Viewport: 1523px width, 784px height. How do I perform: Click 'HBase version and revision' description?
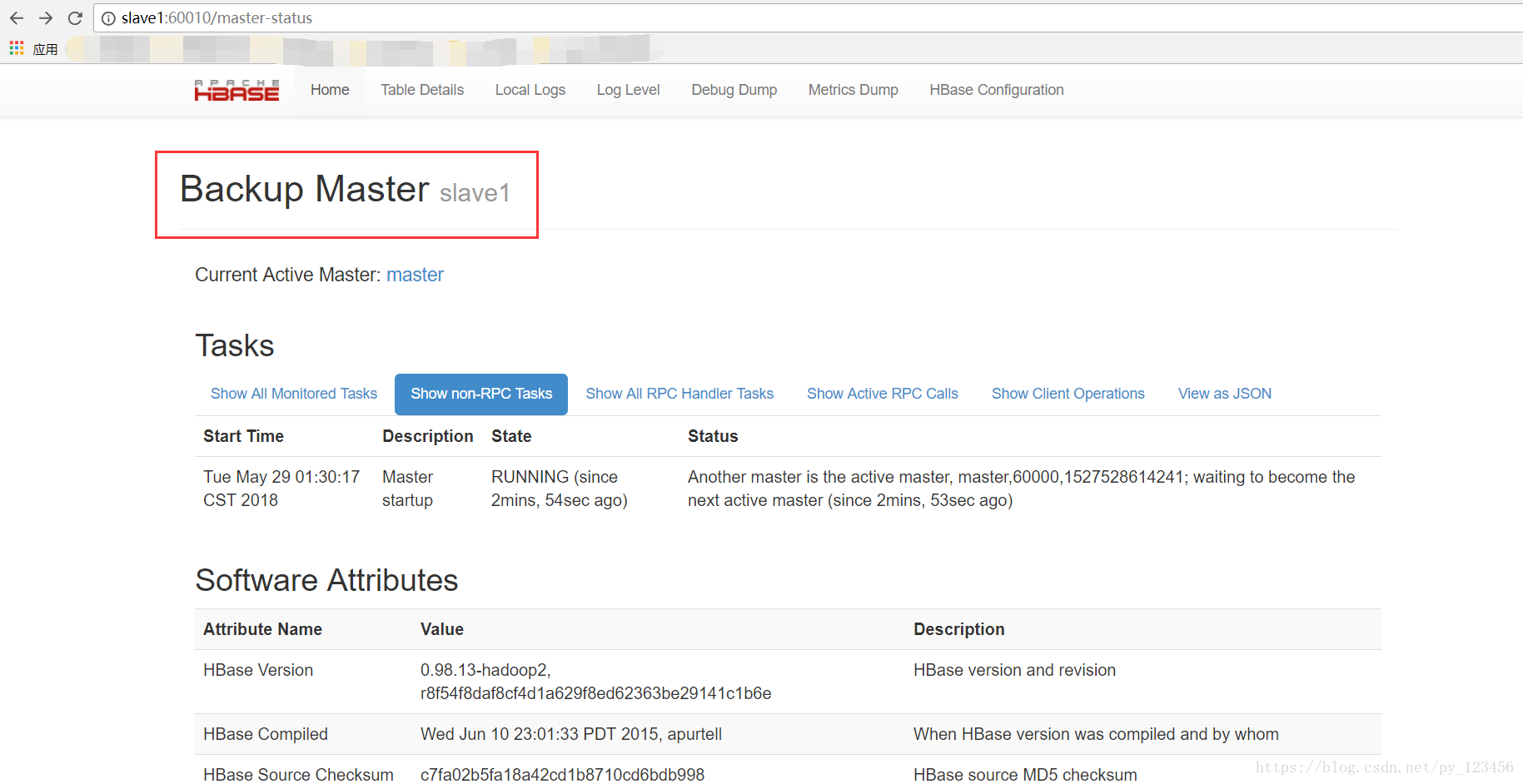[x=1014, y=670]
